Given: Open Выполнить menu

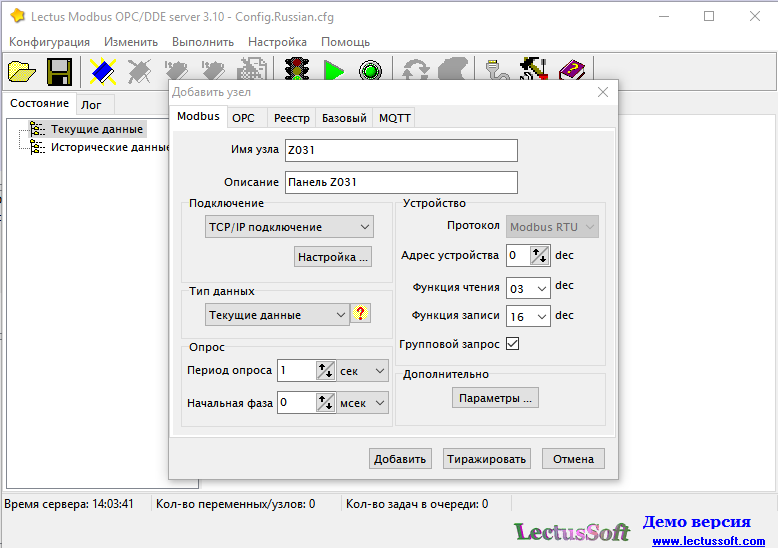Looking at the screenshot, I should (203, 42).
